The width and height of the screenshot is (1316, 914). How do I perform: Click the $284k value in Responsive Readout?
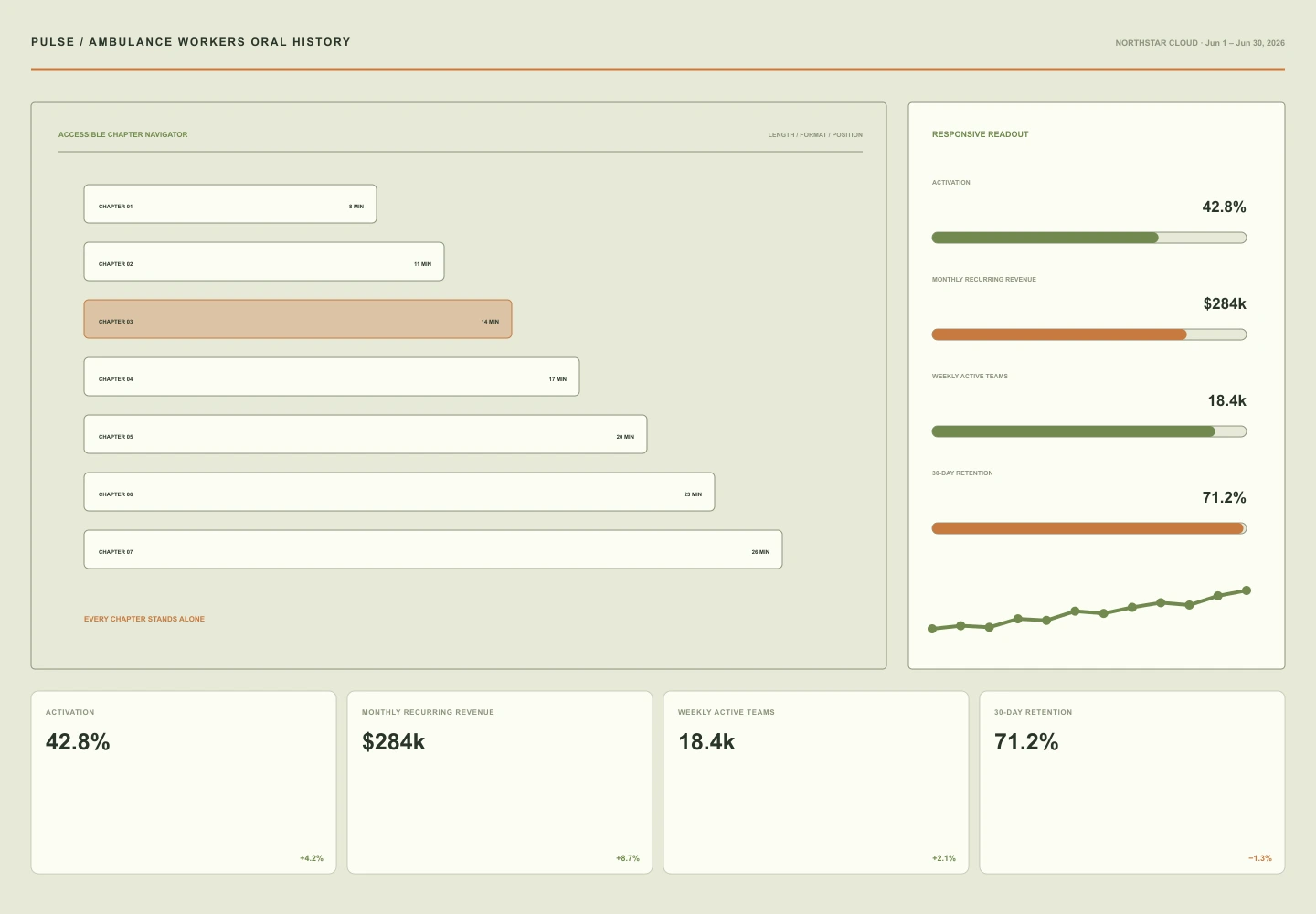pos(1225,304)
